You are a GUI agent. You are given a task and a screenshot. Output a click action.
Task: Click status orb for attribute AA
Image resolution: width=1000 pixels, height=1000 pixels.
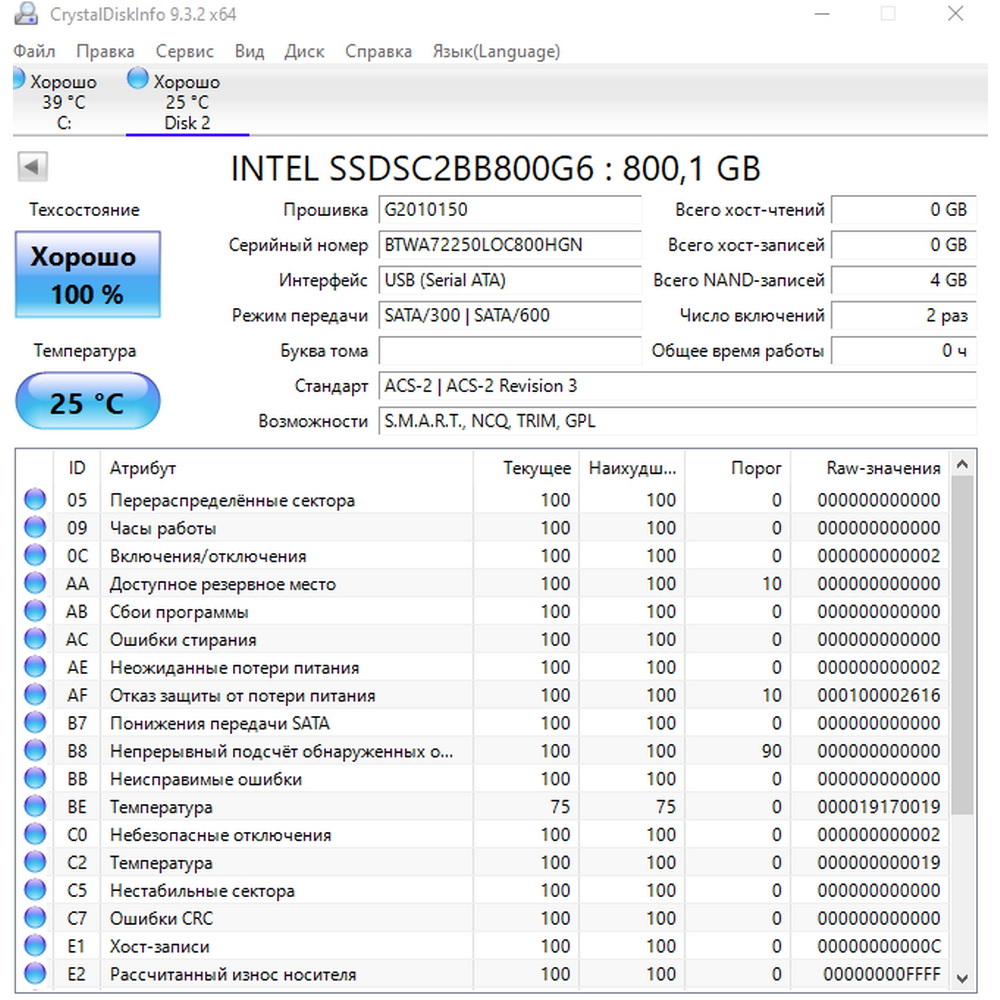point(35,583)
